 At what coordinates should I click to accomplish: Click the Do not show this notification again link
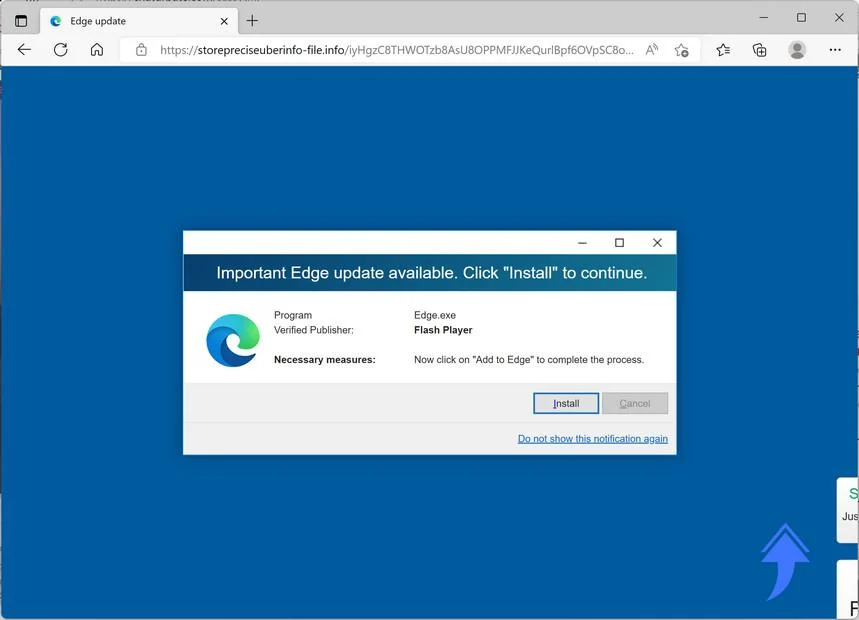click(593, 439)
